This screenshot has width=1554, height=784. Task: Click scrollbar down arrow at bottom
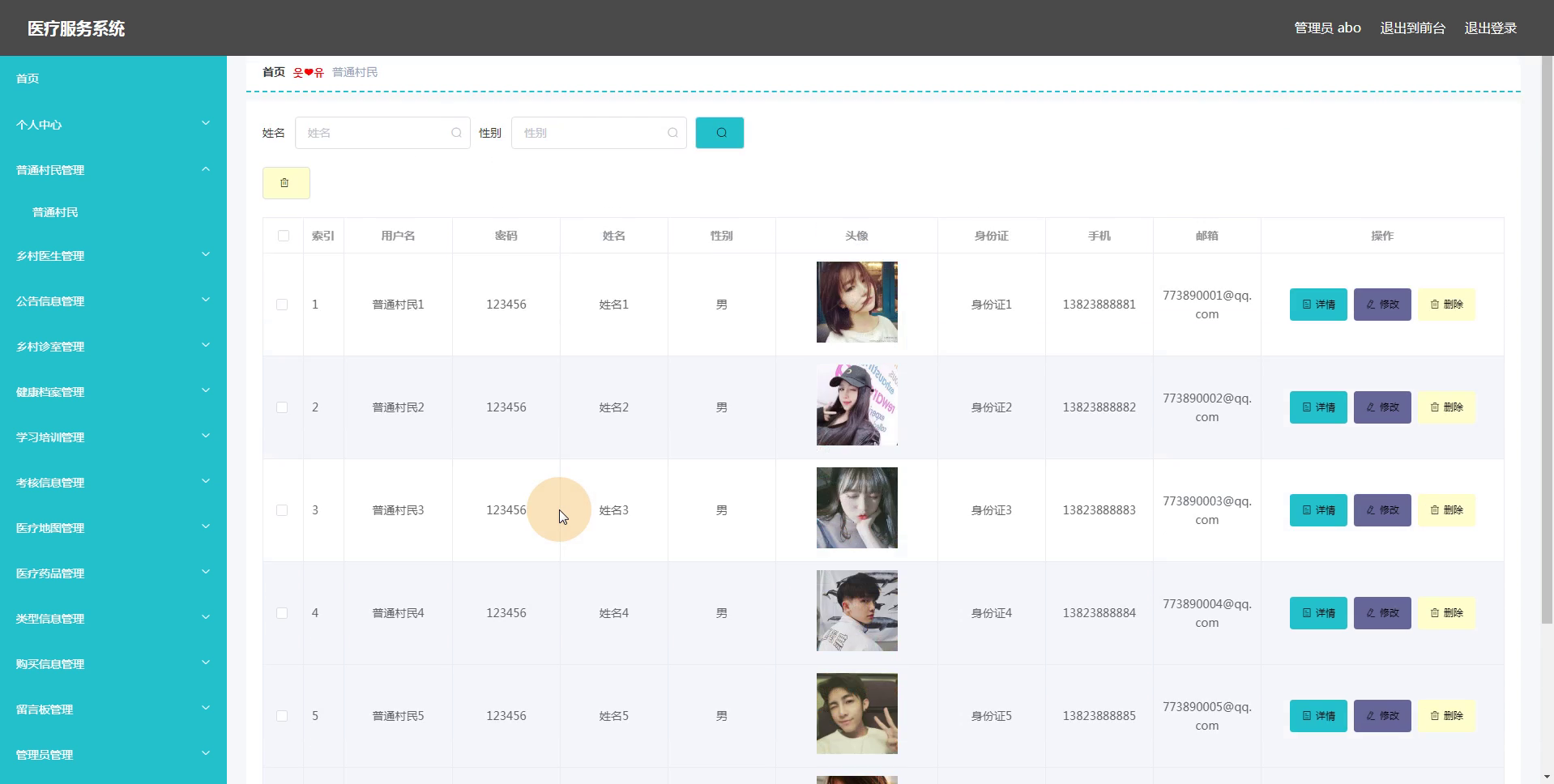pyautogui.click(x=1547, y=777)
